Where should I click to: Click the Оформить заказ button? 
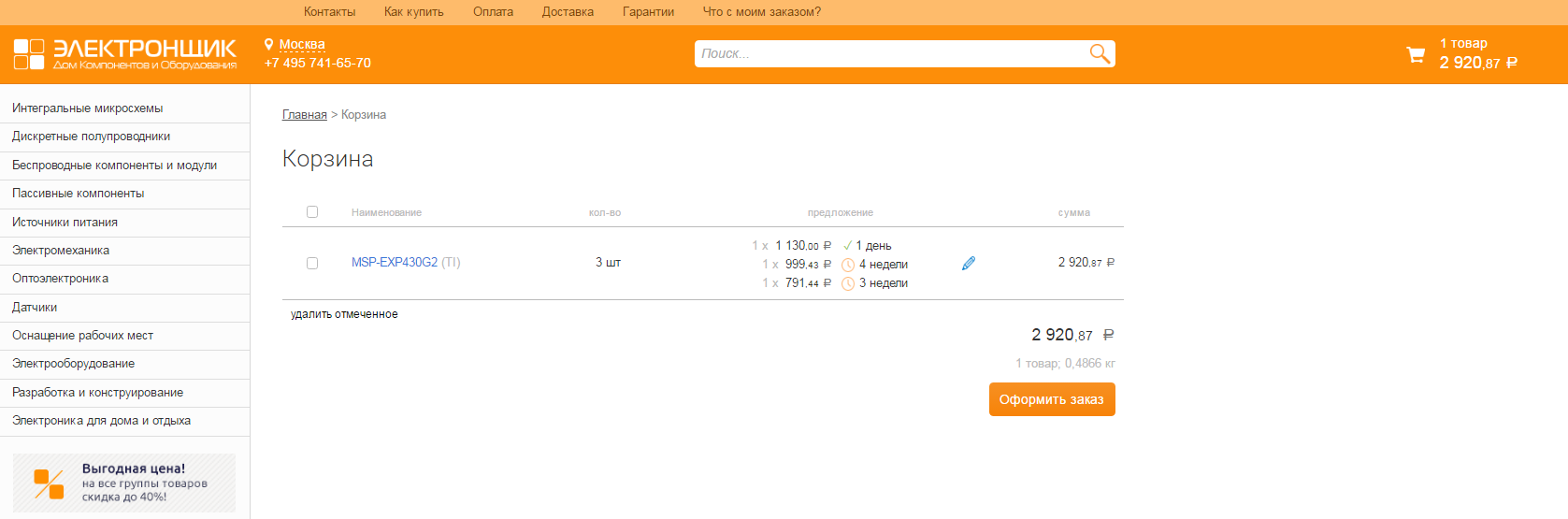[1052, 399]
